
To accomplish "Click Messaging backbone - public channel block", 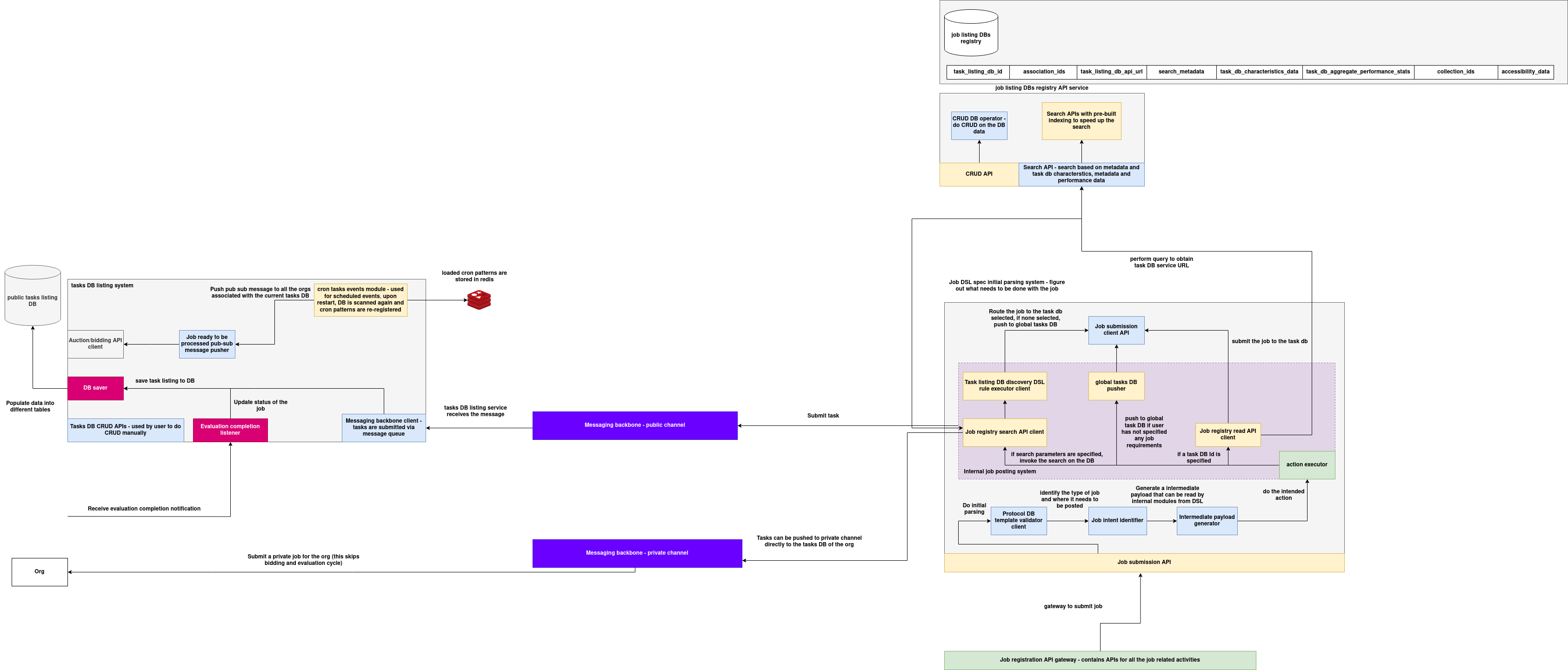I will click(634, 425).
